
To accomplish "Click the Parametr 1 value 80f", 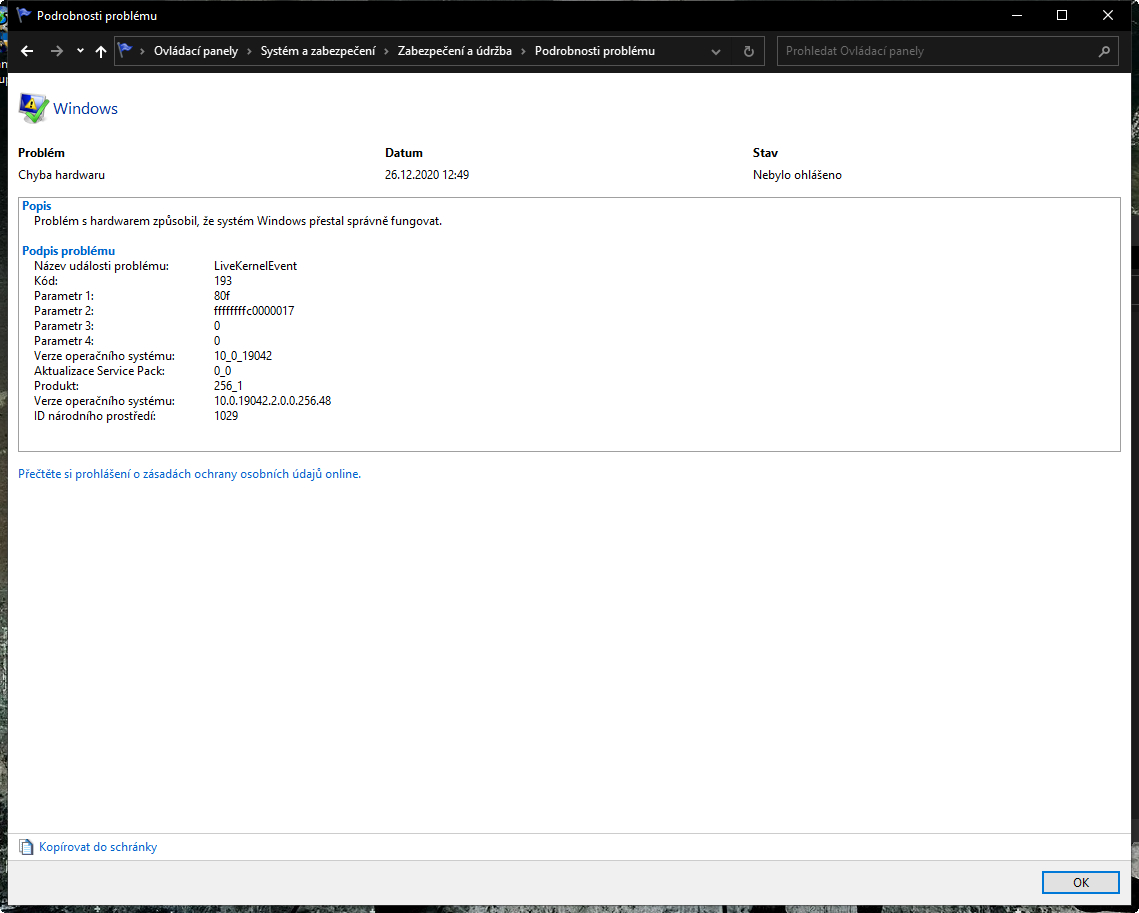I will coord(222,296).
